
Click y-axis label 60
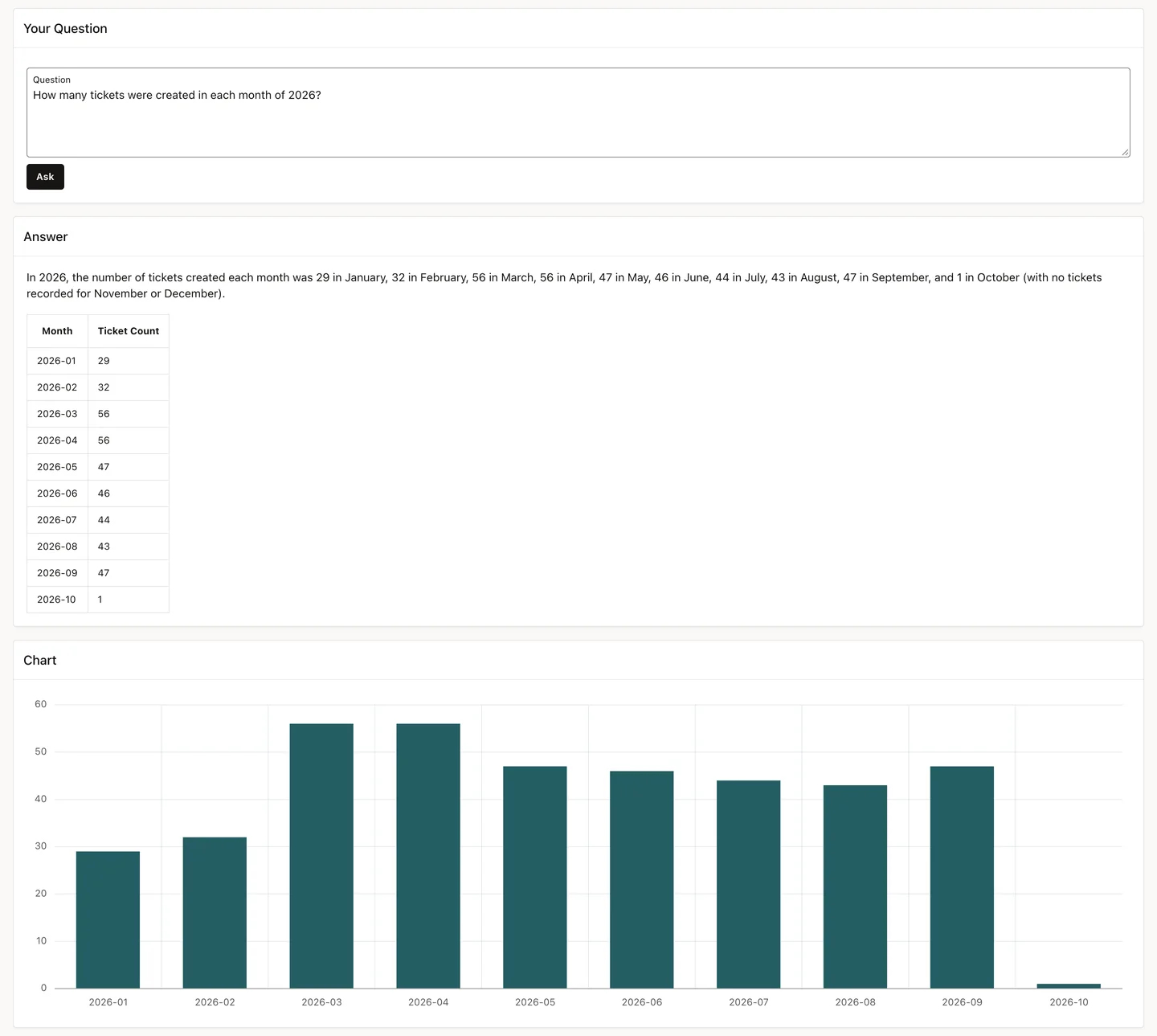click(x=41, y=704)
